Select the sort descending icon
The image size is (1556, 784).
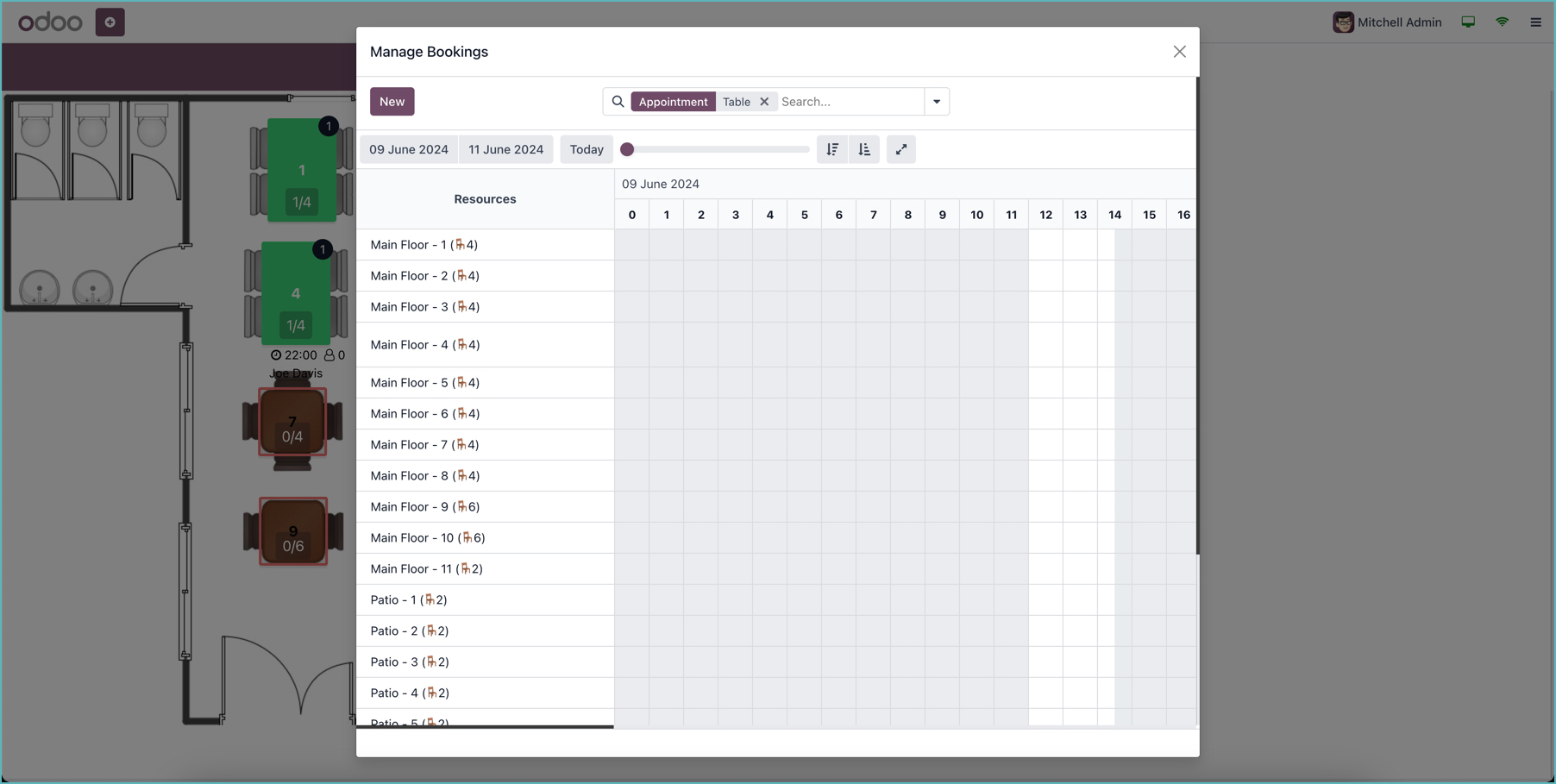(831, 149)
